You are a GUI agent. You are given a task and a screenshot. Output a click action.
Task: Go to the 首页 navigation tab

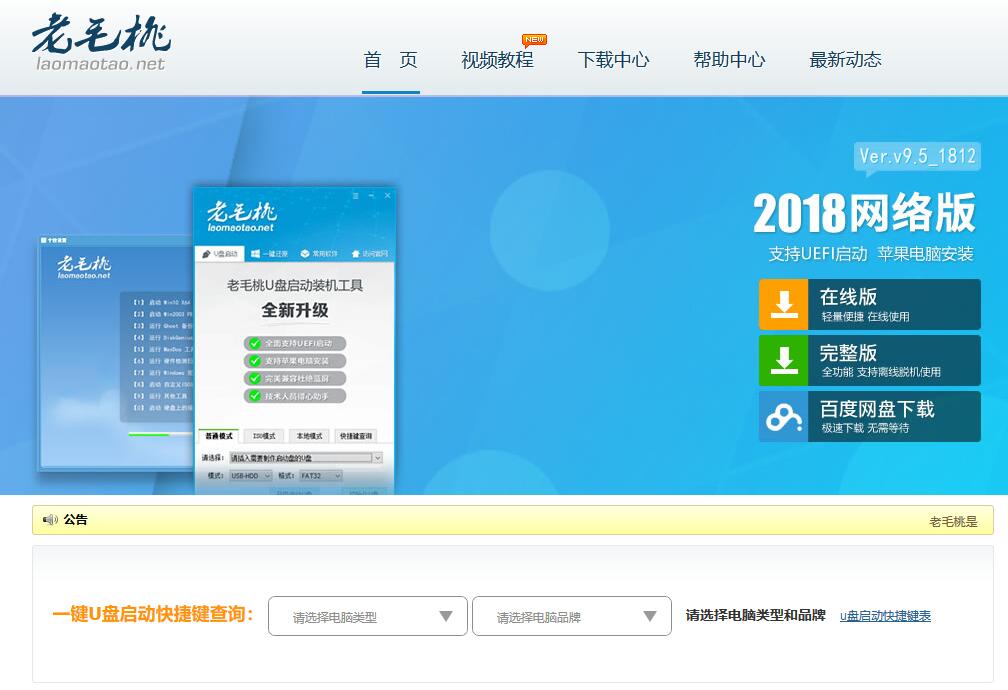pyautogui.click(x=390, y=60)
